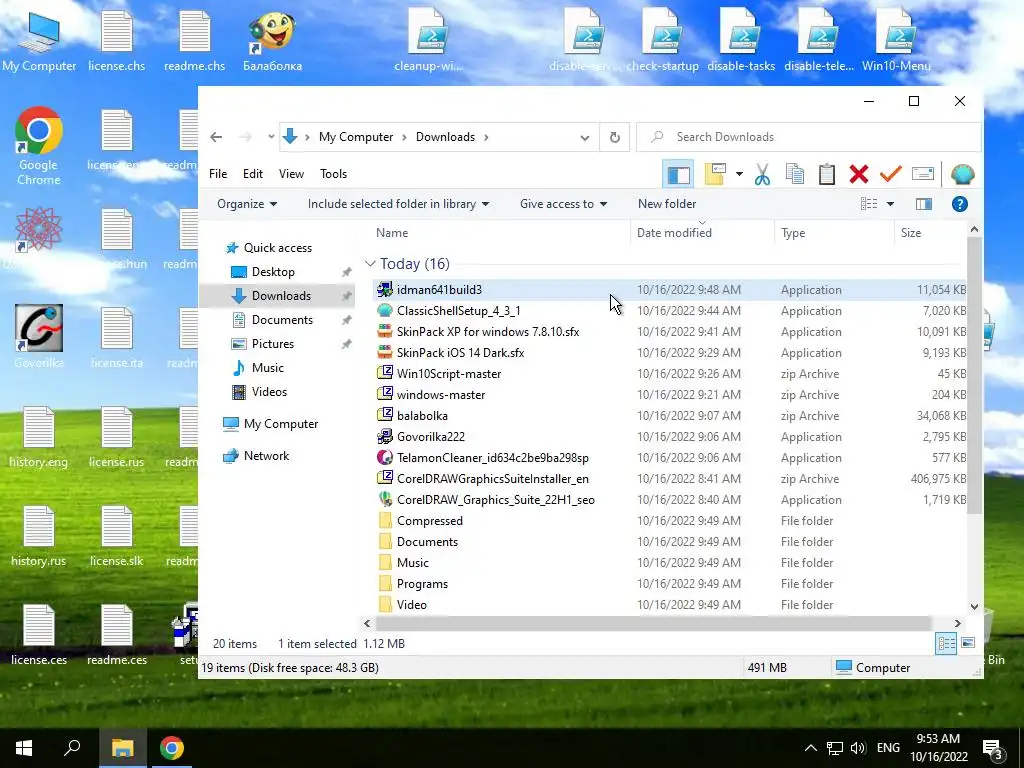Refresh the Downloads folder
This screenshot has width=1024, height=768.
coord(615,137)
